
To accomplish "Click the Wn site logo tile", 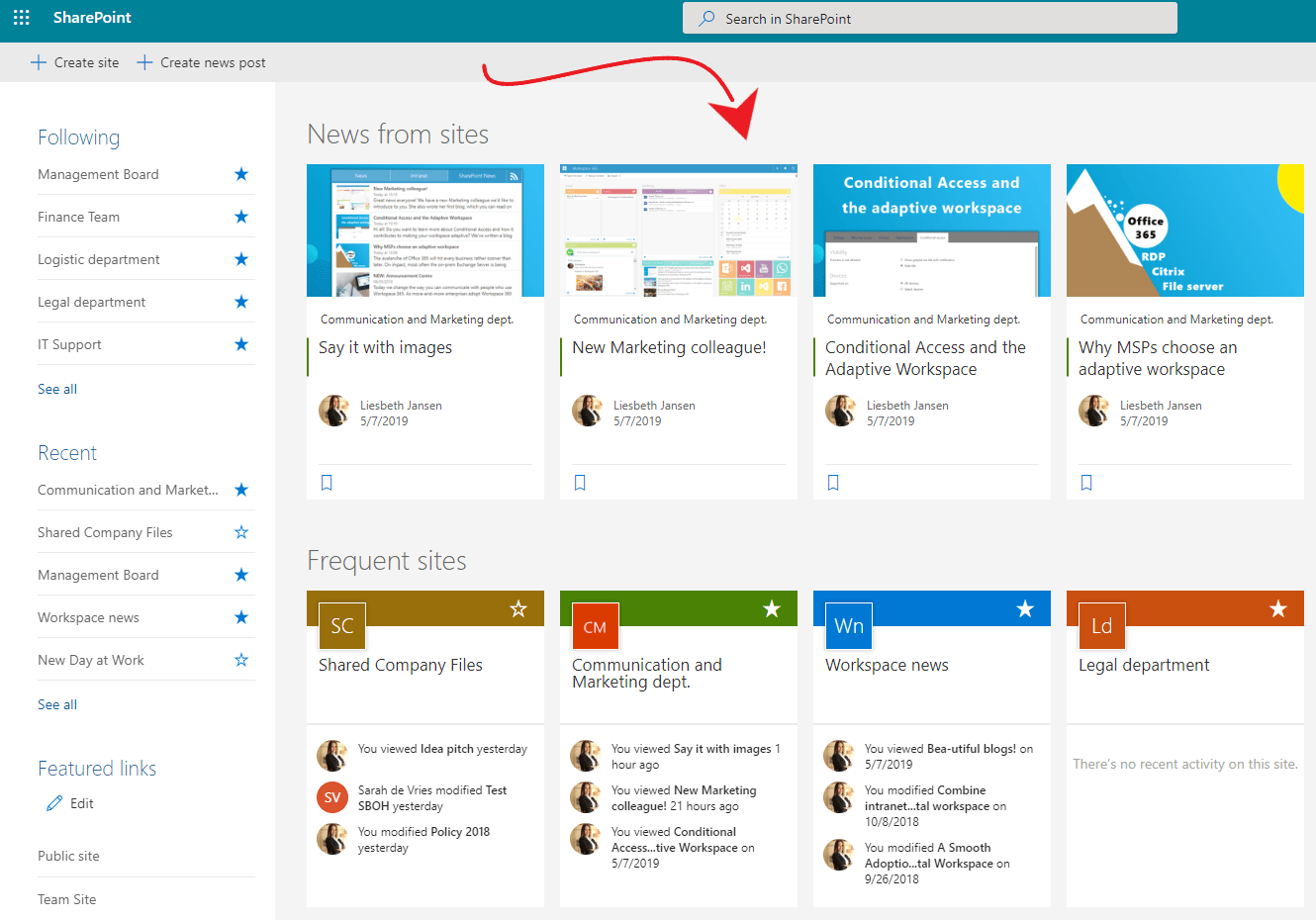I will [x=849, y=625].
